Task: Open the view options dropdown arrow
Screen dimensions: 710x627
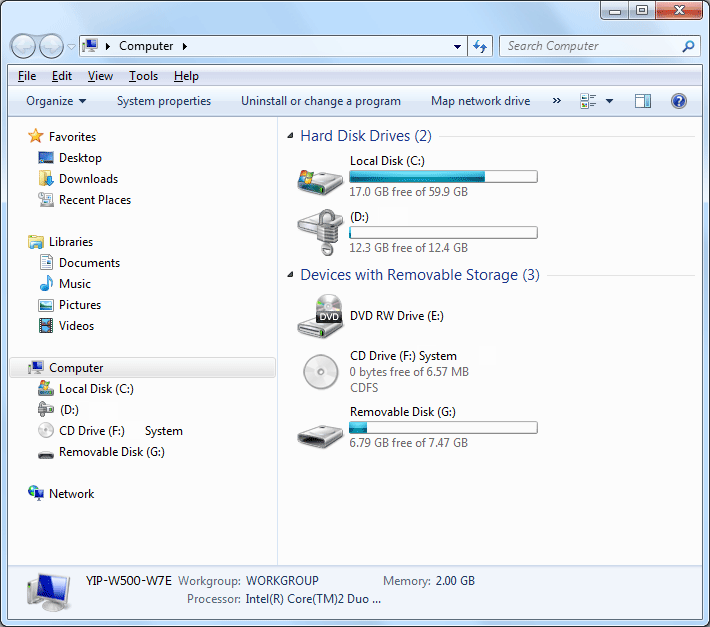Action: [609, 101]
